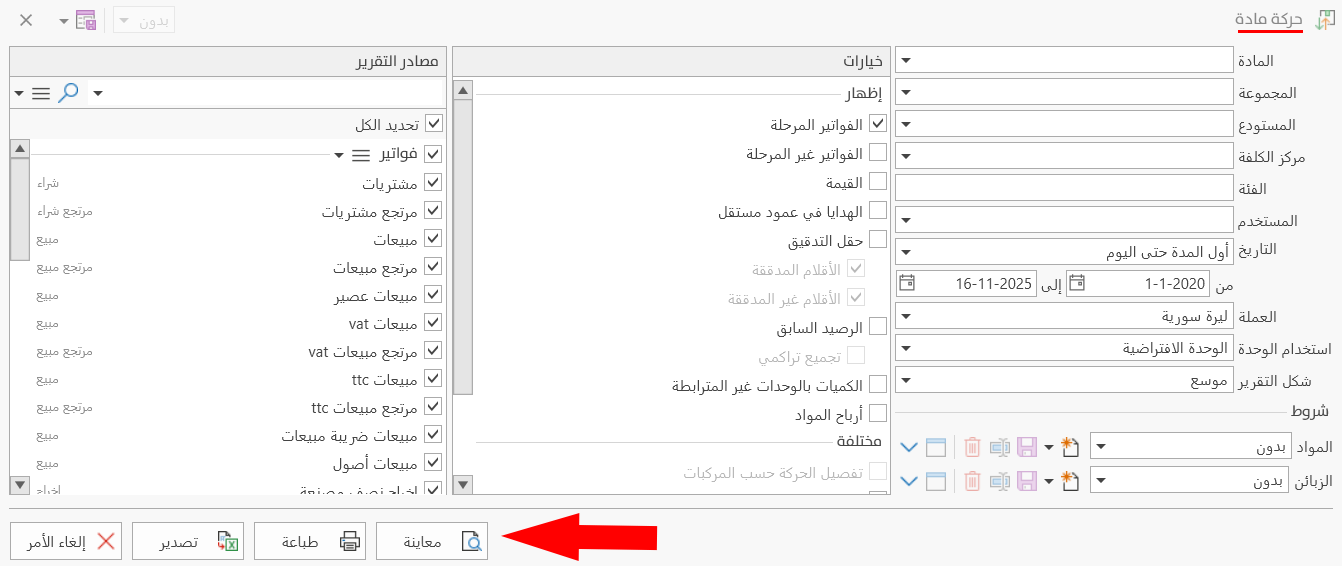Click the list menu icon beside the search magnifier
Screen dimensions: 1342x566
click(41, 93)
